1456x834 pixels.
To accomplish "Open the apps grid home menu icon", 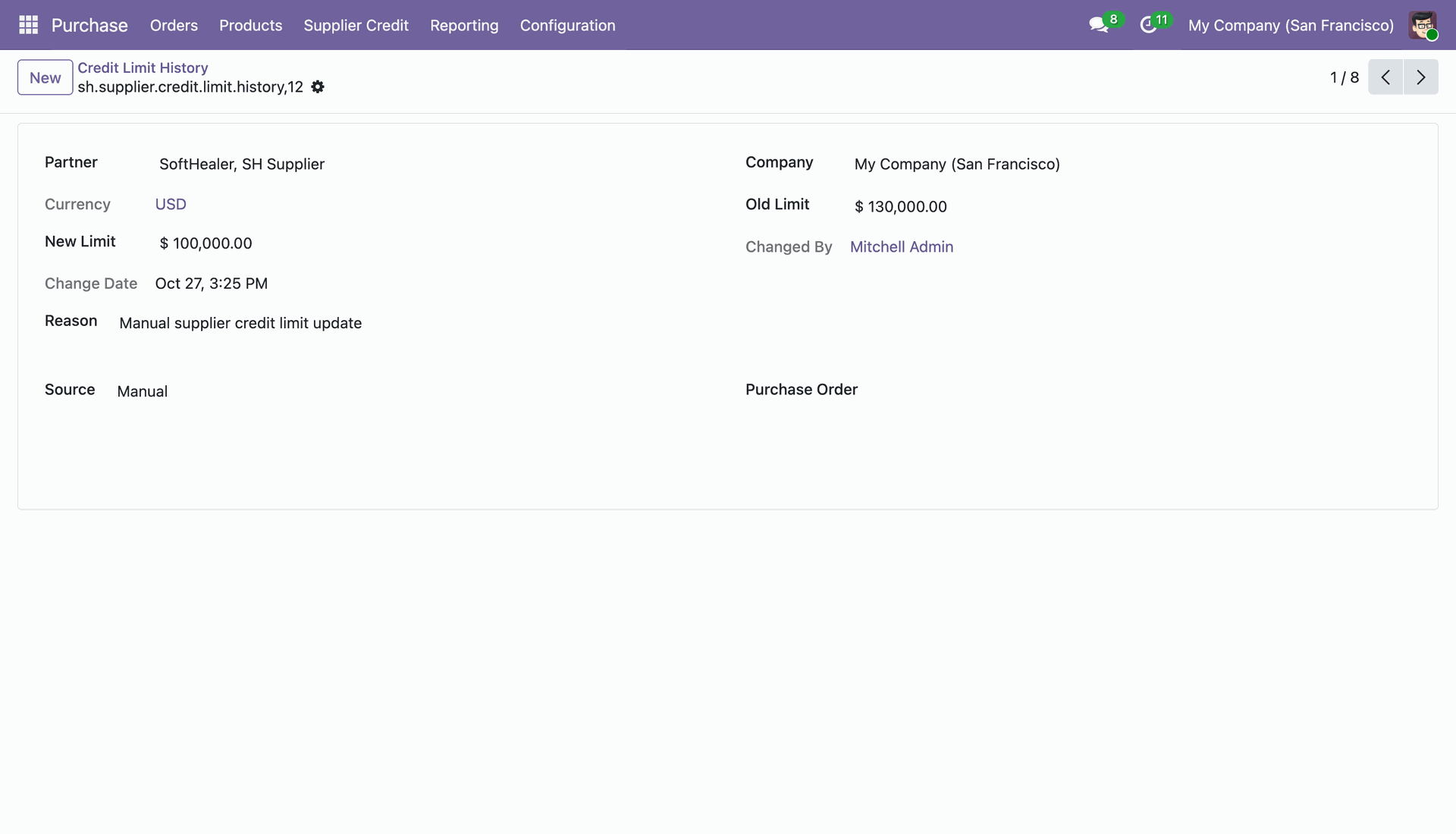I will click(28, 25).
